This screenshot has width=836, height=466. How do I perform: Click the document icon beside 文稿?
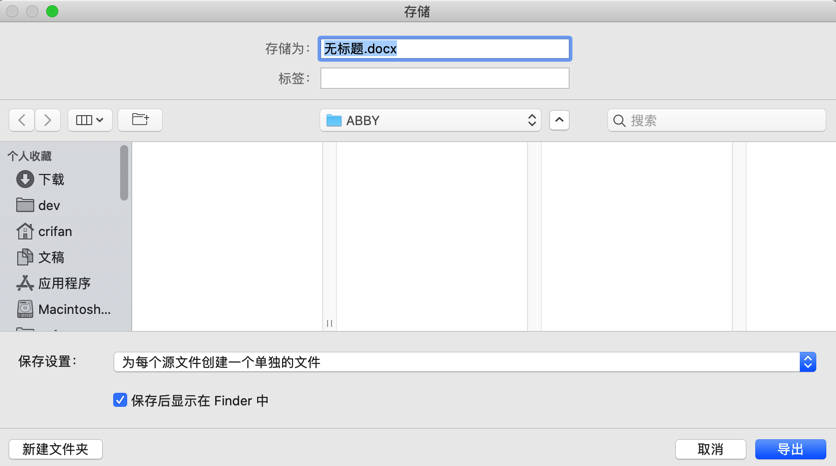pyautogui.click(x=25, y=257)
